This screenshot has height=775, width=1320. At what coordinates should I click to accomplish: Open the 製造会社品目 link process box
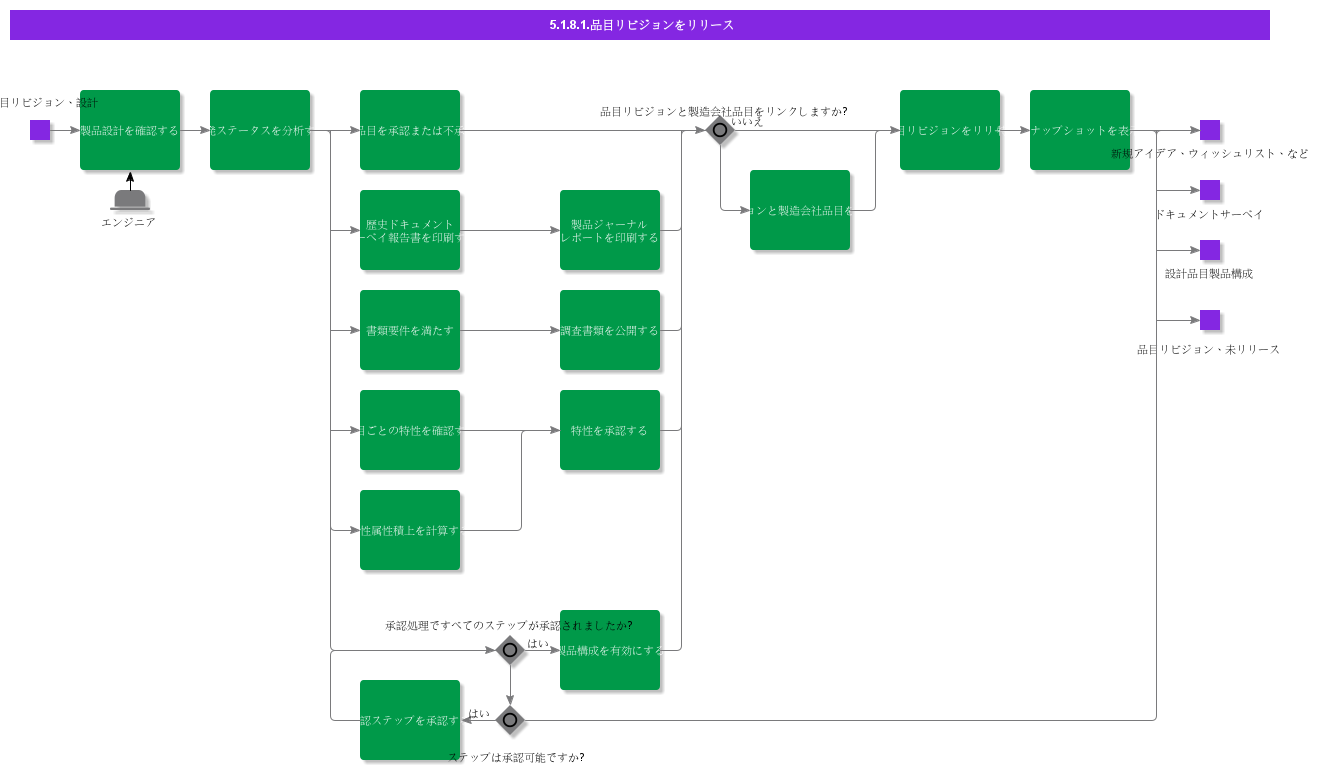pos(800,210)
